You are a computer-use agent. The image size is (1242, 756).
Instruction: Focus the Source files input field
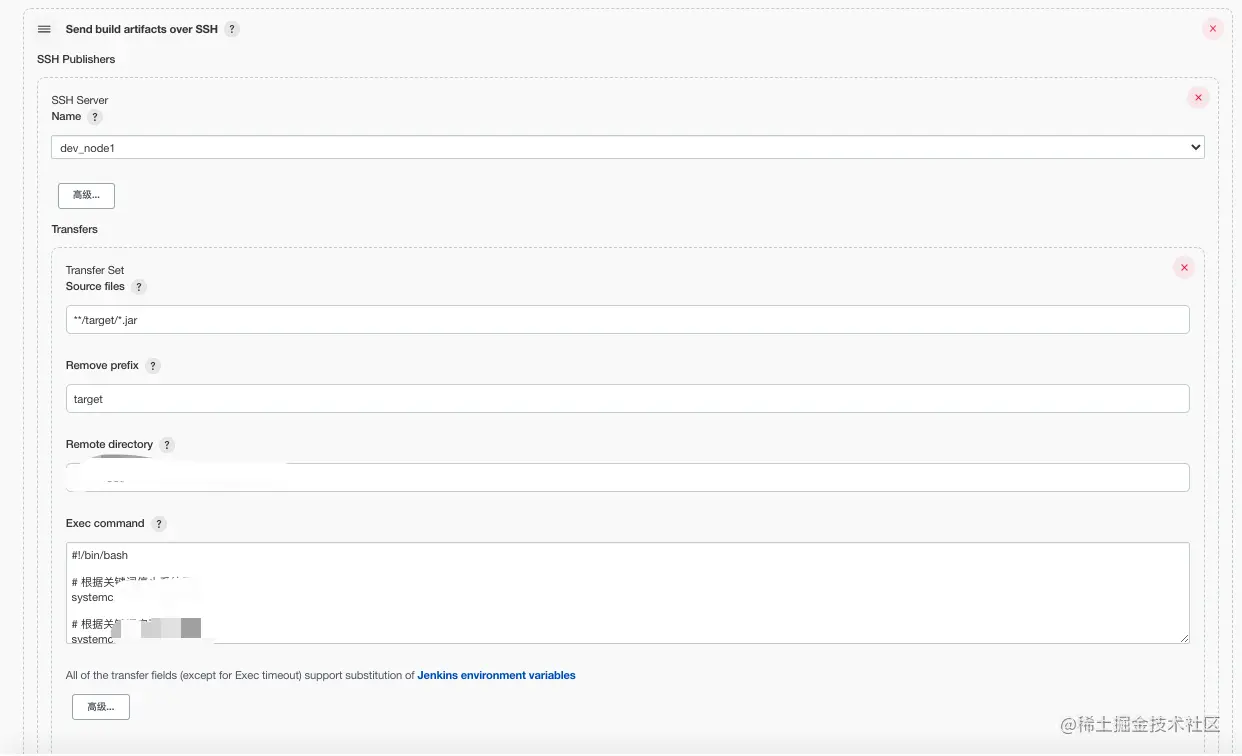pyautogui.click(x=627, y=320)
